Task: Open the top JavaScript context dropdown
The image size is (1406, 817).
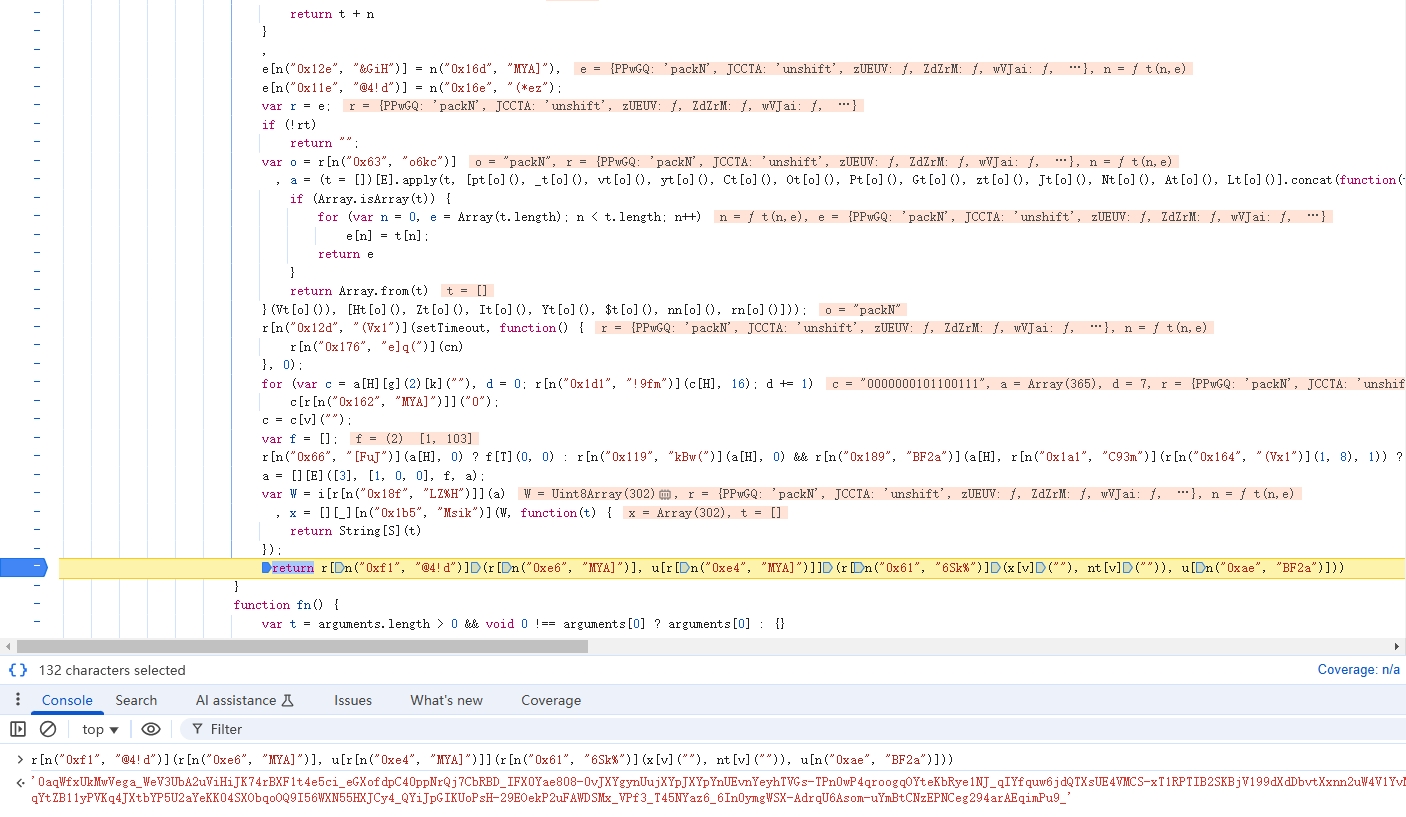Action: tap(100, 729)
